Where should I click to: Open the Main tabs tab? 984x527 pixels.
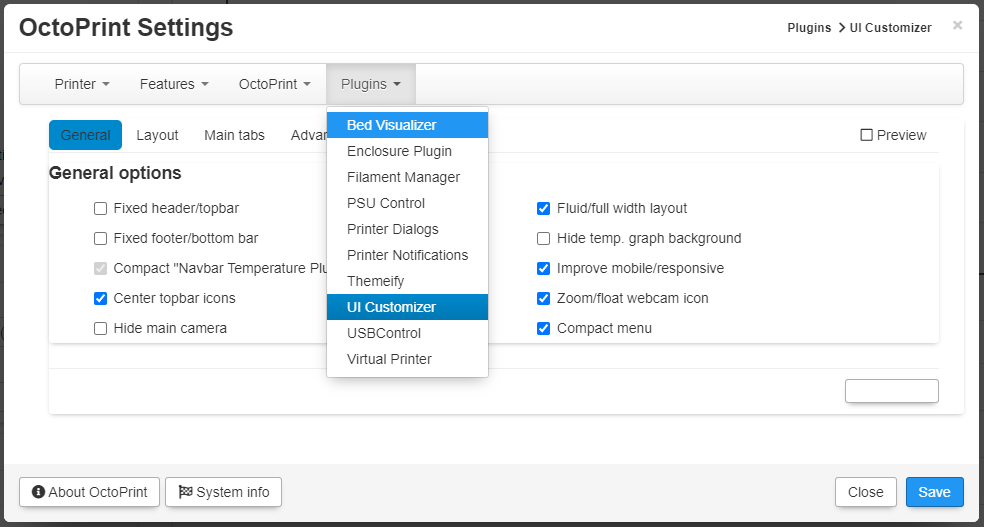click(234, 135)
